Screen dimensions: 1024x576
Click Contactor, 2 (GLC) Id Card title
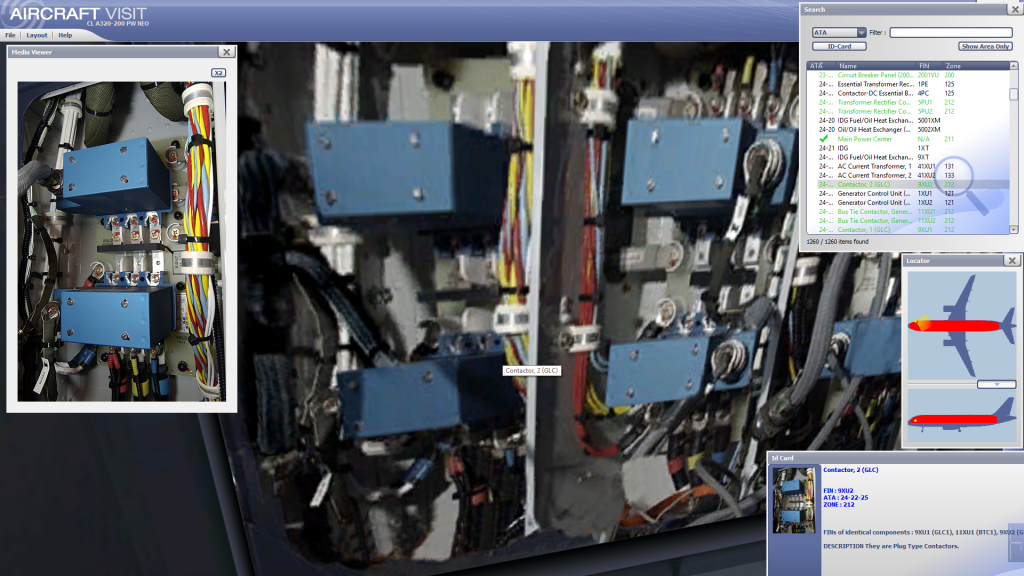click(850, 470)
